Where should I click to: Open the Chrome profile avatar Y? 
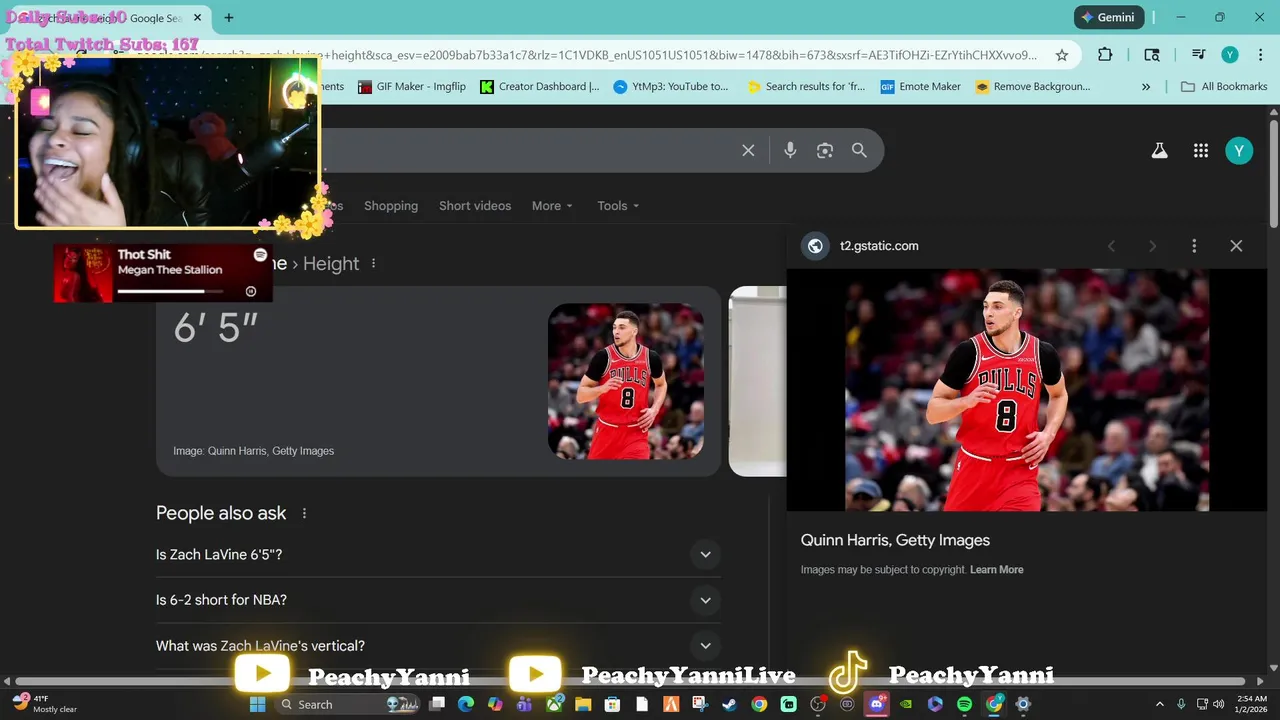point(1230,55)
